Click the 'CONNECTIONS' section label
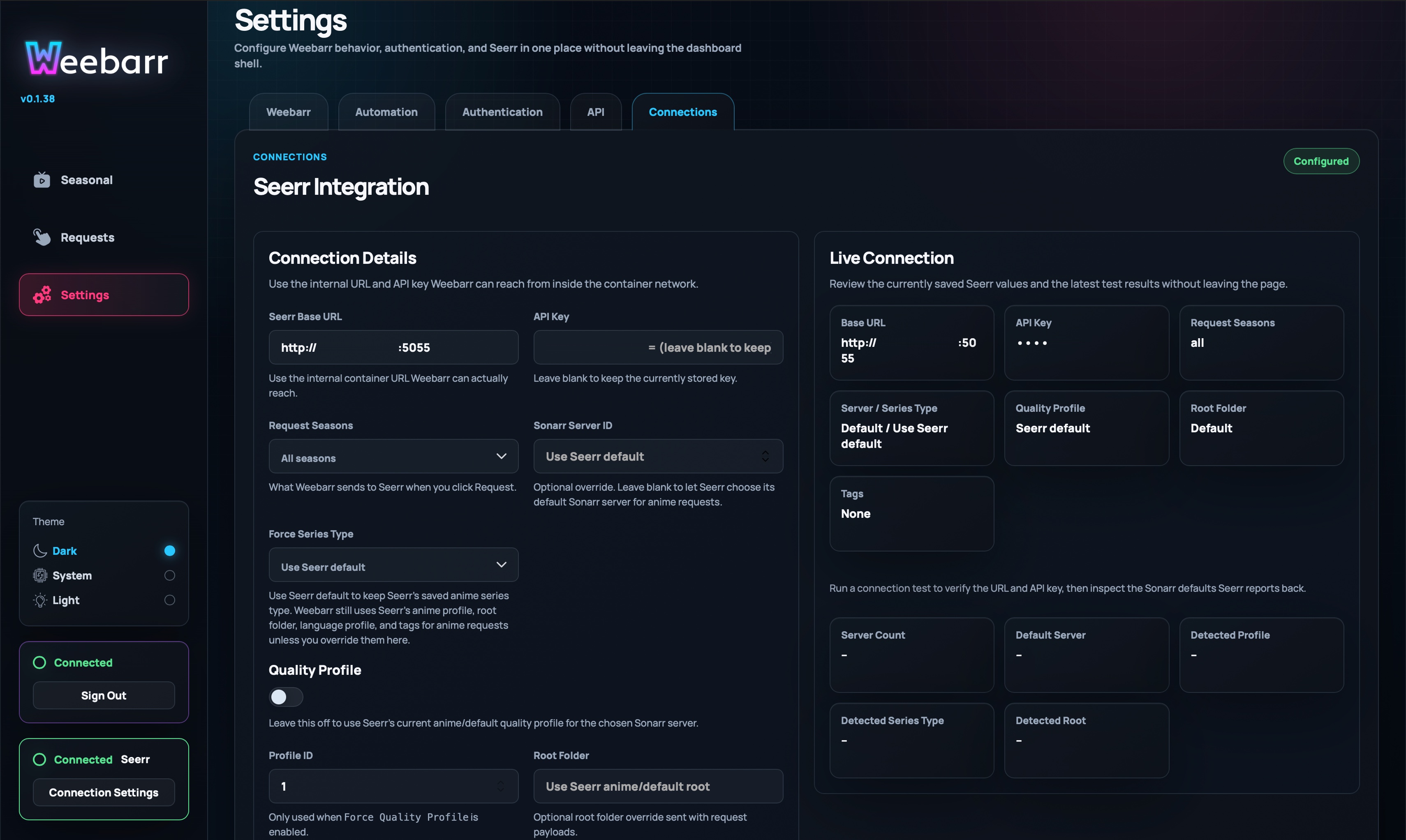The height and width of the screenshot is (840, 1406). [290, 157]
